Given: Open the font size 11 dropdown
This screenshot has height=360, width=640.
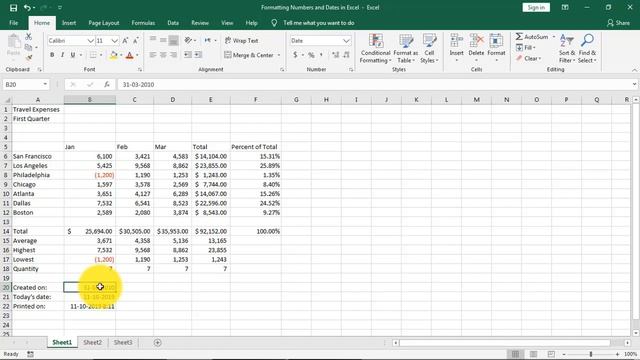Looking at the screenshot, I should point(114,40).
